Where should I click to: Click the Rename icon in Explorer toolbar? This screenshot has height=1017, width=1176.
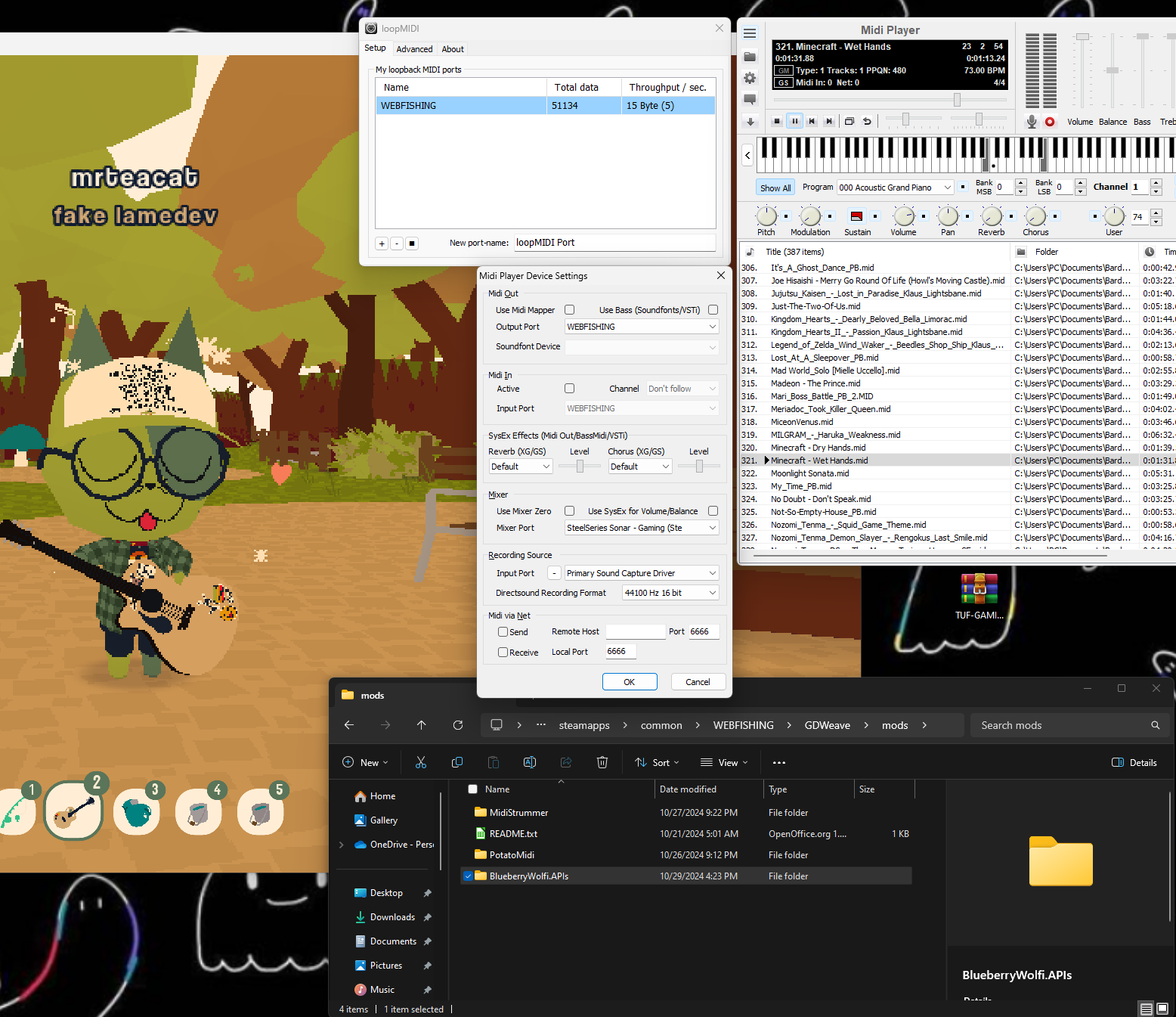coord(530,762)
